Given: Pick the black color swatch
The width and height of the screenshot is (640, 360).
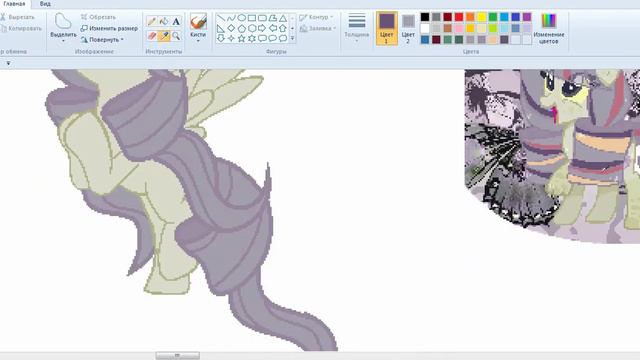Looking at the screenshot, I should [x=425, y=17].
